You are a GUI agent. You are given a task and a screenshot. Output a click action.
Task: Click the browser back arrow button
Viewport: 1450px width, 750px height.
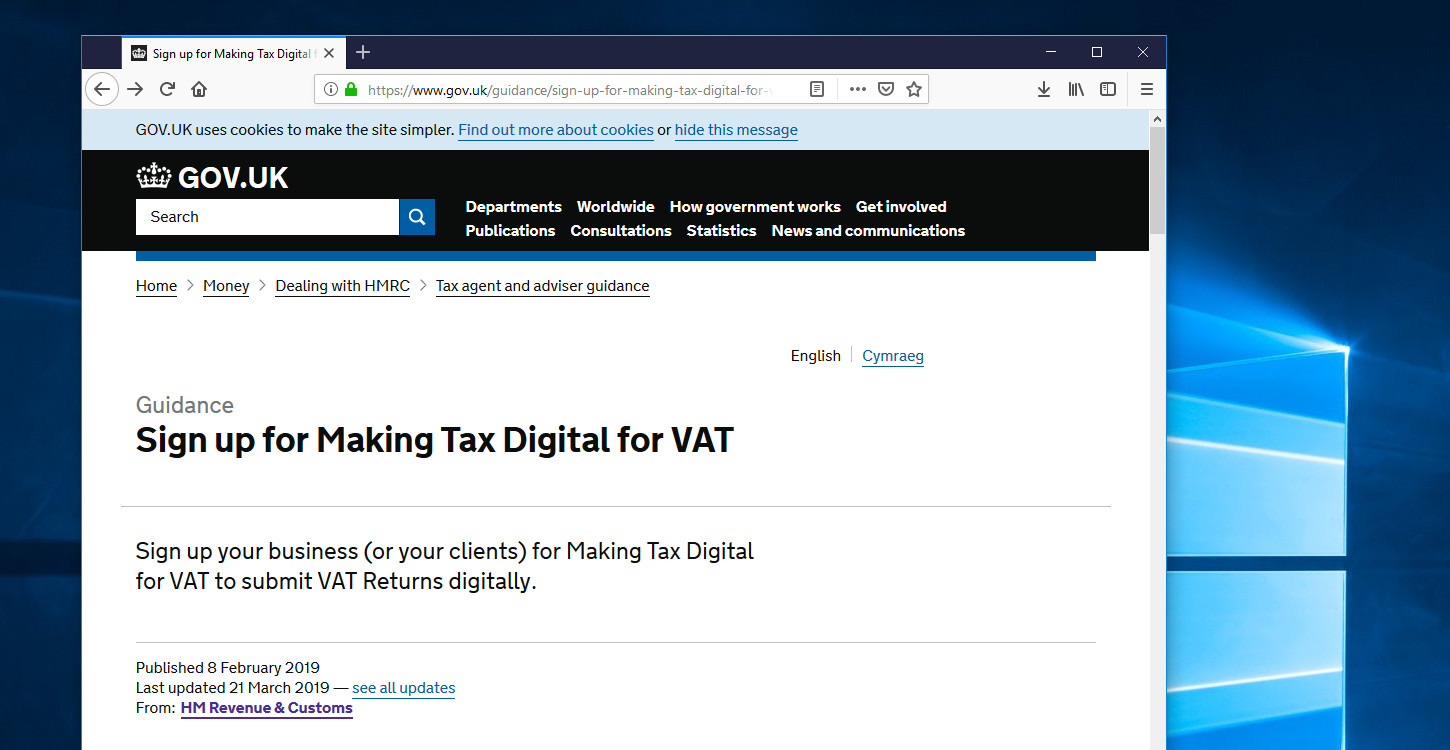point(101,89)
